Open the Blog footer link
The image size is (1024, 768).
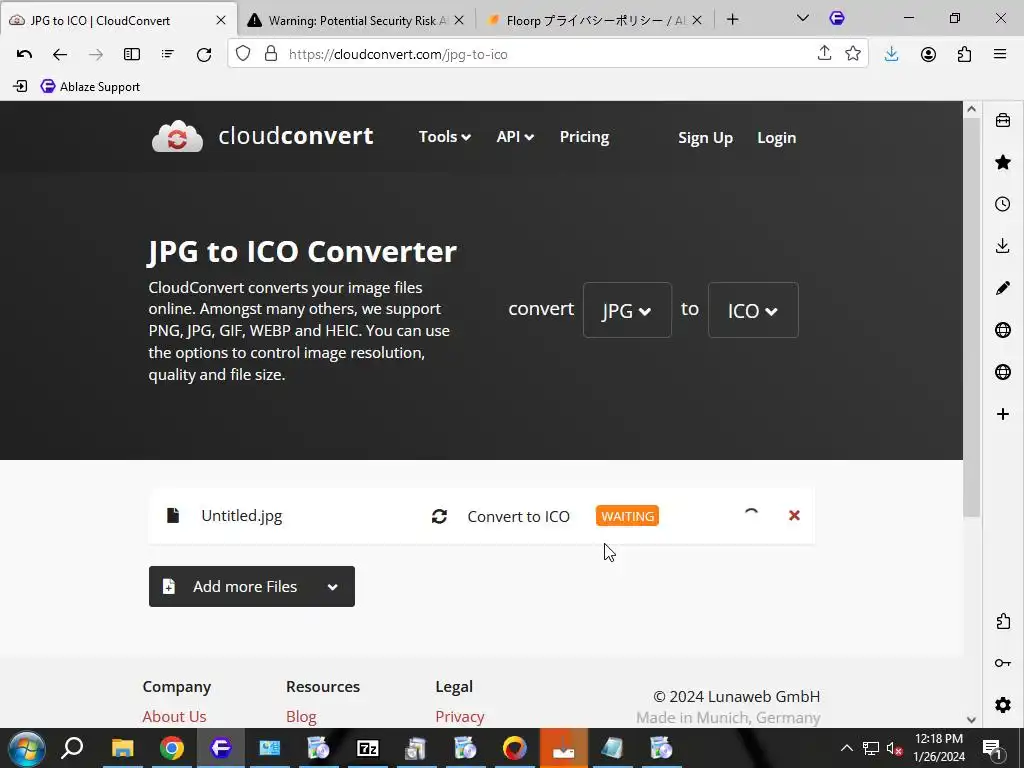pyautogui.click(x=301, y=716)
